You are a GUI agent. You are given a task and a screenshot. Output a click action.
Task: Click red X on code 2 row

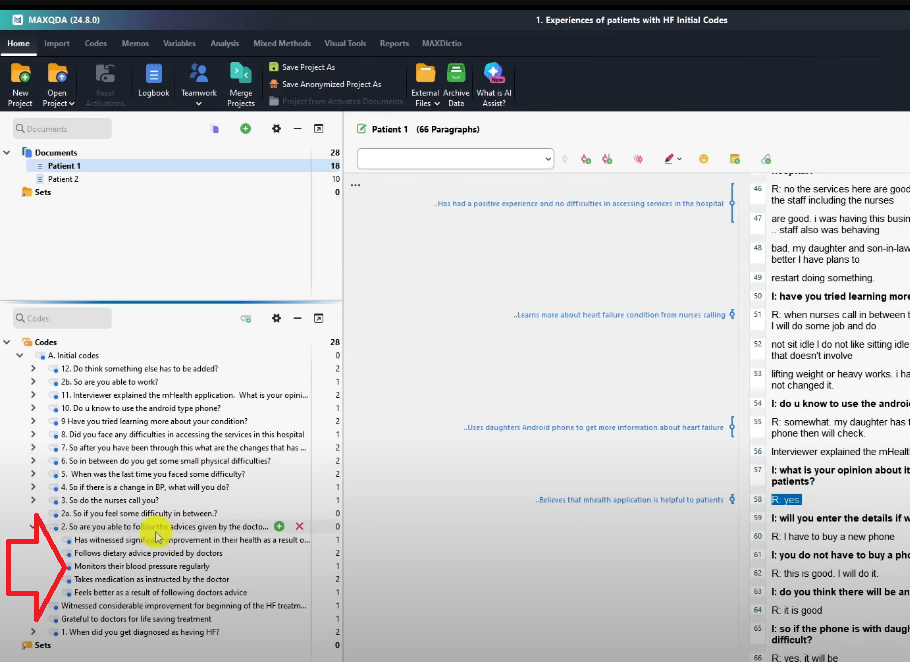[x=299, y=526]
